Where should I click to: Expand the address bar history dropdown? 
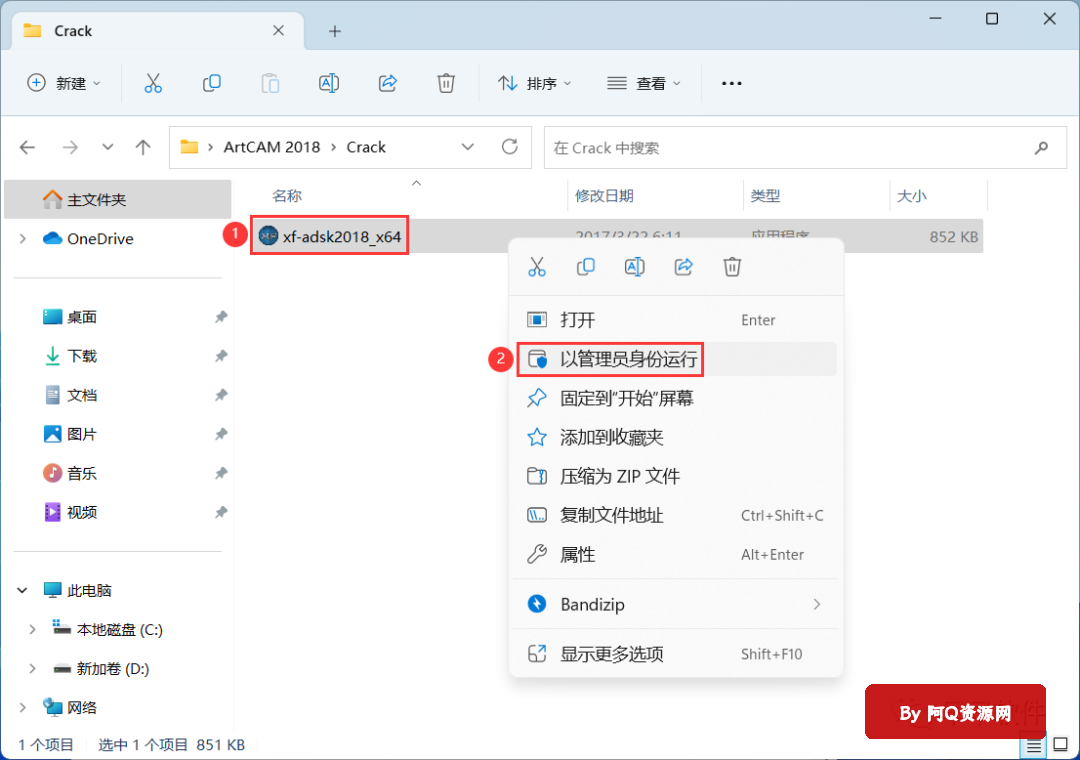(x=468, y=147)
